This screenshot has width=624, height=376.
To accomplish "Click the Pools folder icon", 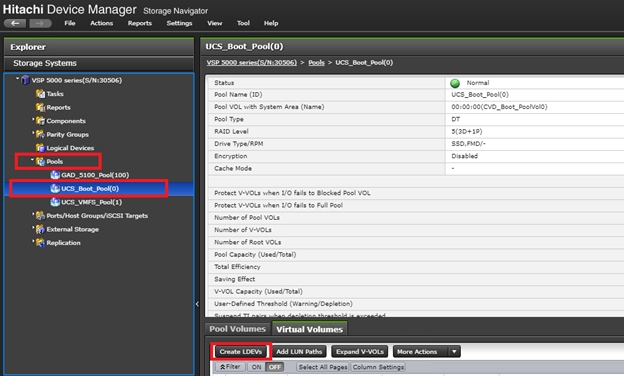I will [x=40, y=162].
